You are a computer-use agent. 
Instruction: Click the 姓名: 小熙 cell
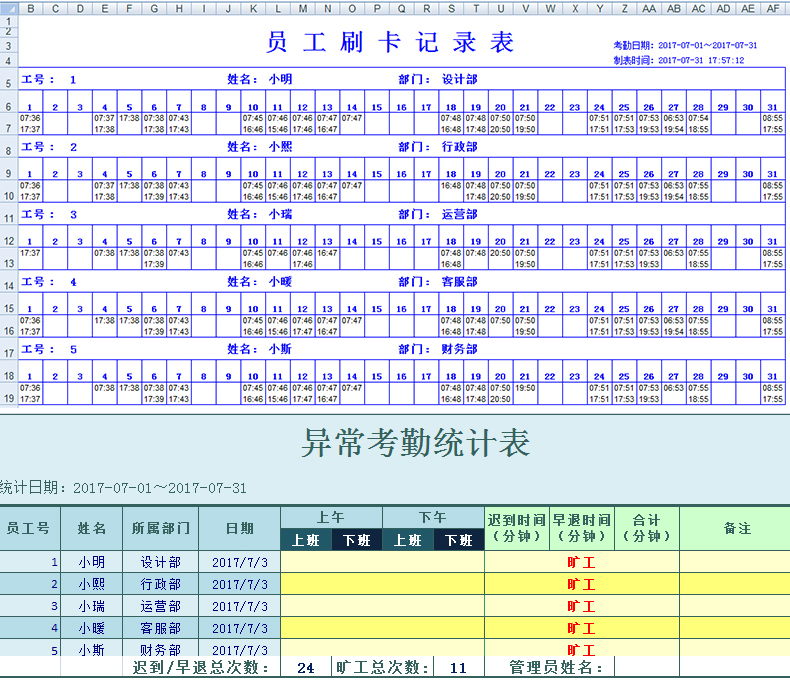(x=260, y=147)
